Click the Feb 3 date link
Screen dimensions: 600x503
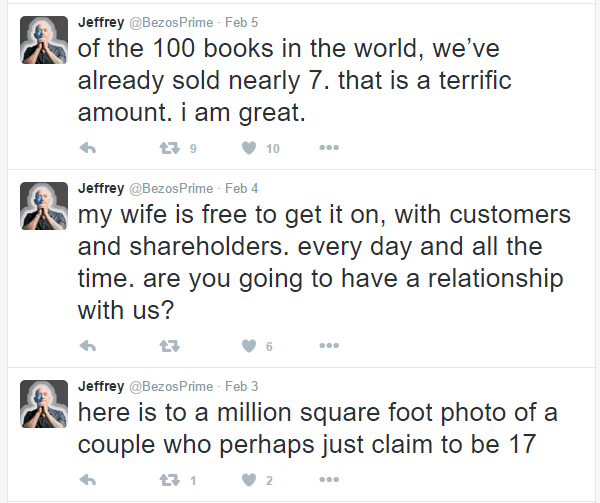[x=245, y=385]
